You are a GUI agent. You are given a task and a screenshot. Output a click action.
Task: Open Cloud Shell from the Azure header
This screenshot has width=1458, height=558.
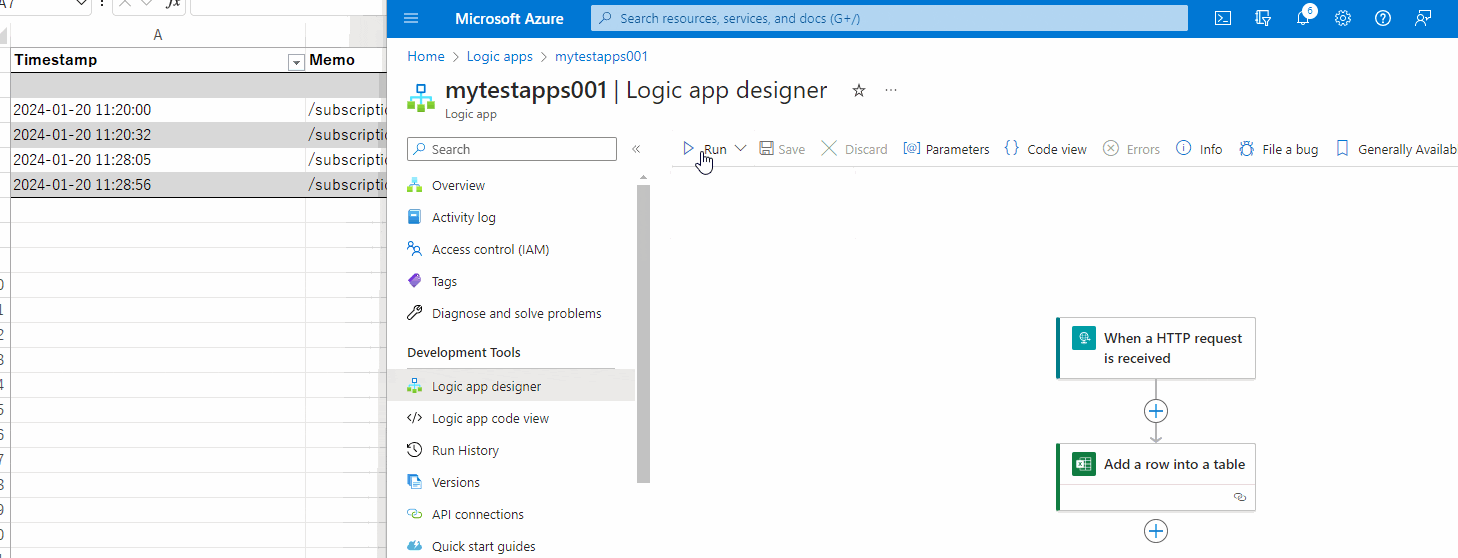tap(1222, 18)
